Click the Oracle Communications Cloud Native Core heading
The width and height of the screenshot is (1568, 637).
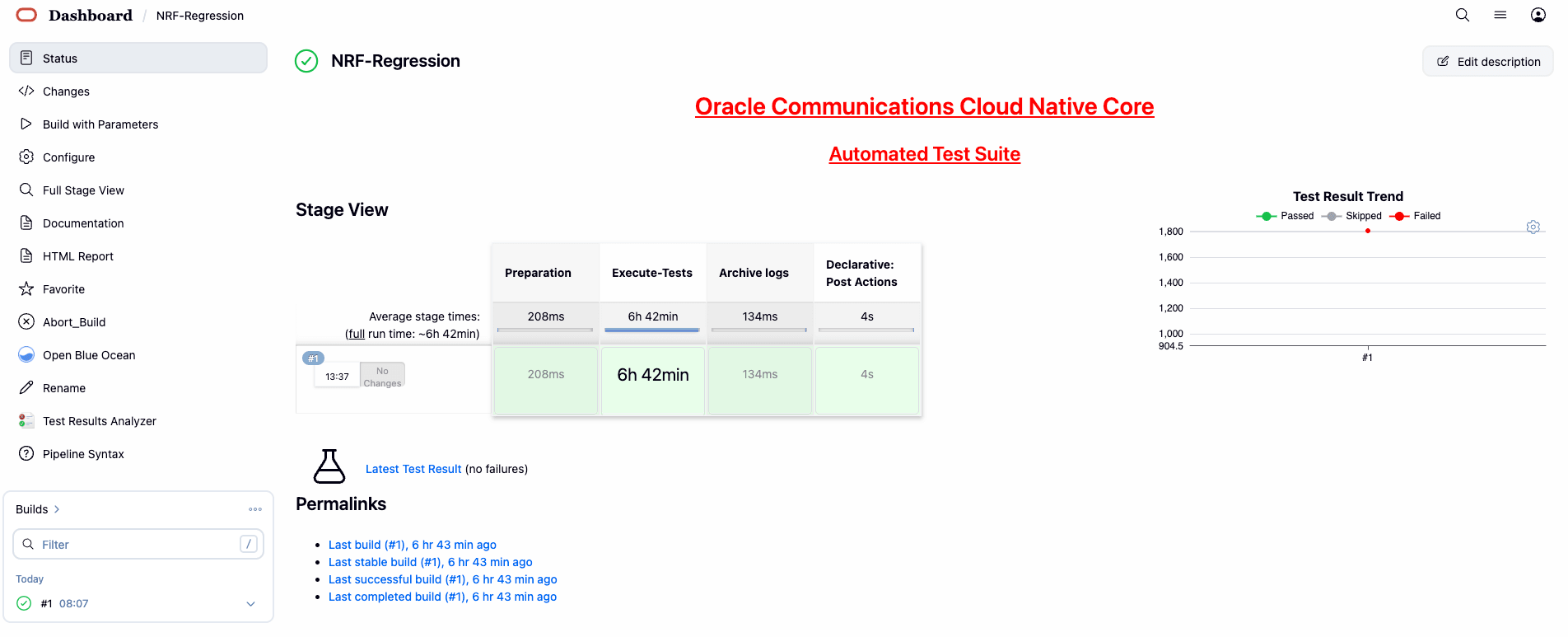click(x=924, y=106)
